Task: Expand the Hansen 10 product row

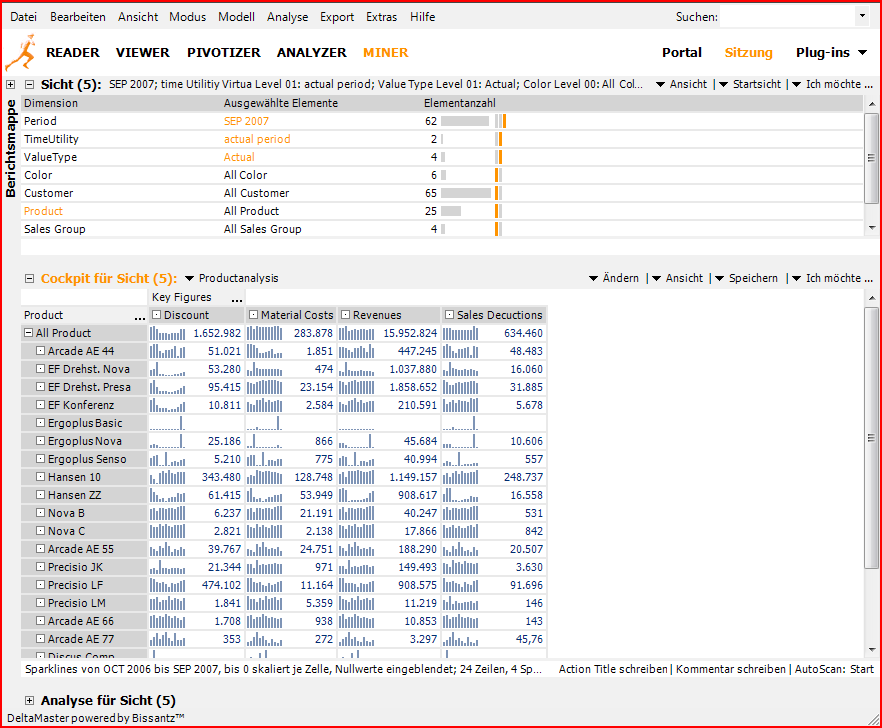Action: click(40, 477)
